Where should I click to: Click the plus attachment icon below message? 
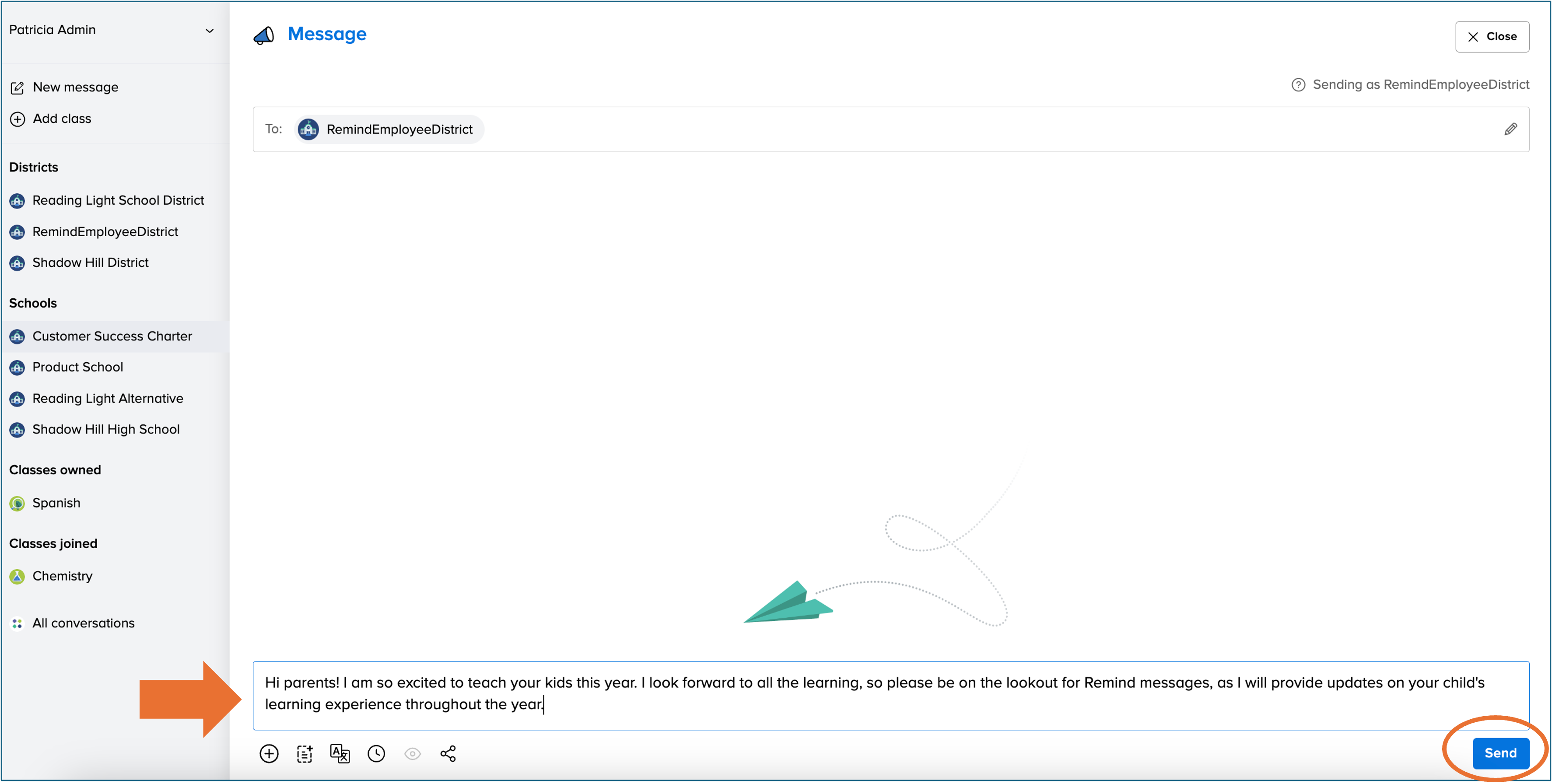pyautogui.click(x=269, y=753)
